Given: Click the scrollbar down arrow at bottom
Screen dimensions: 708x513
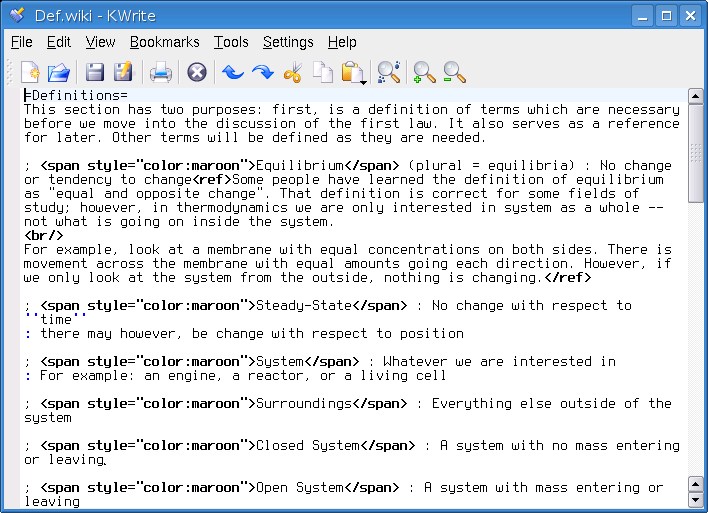Looking at the screenshot, I should [695, 499].
